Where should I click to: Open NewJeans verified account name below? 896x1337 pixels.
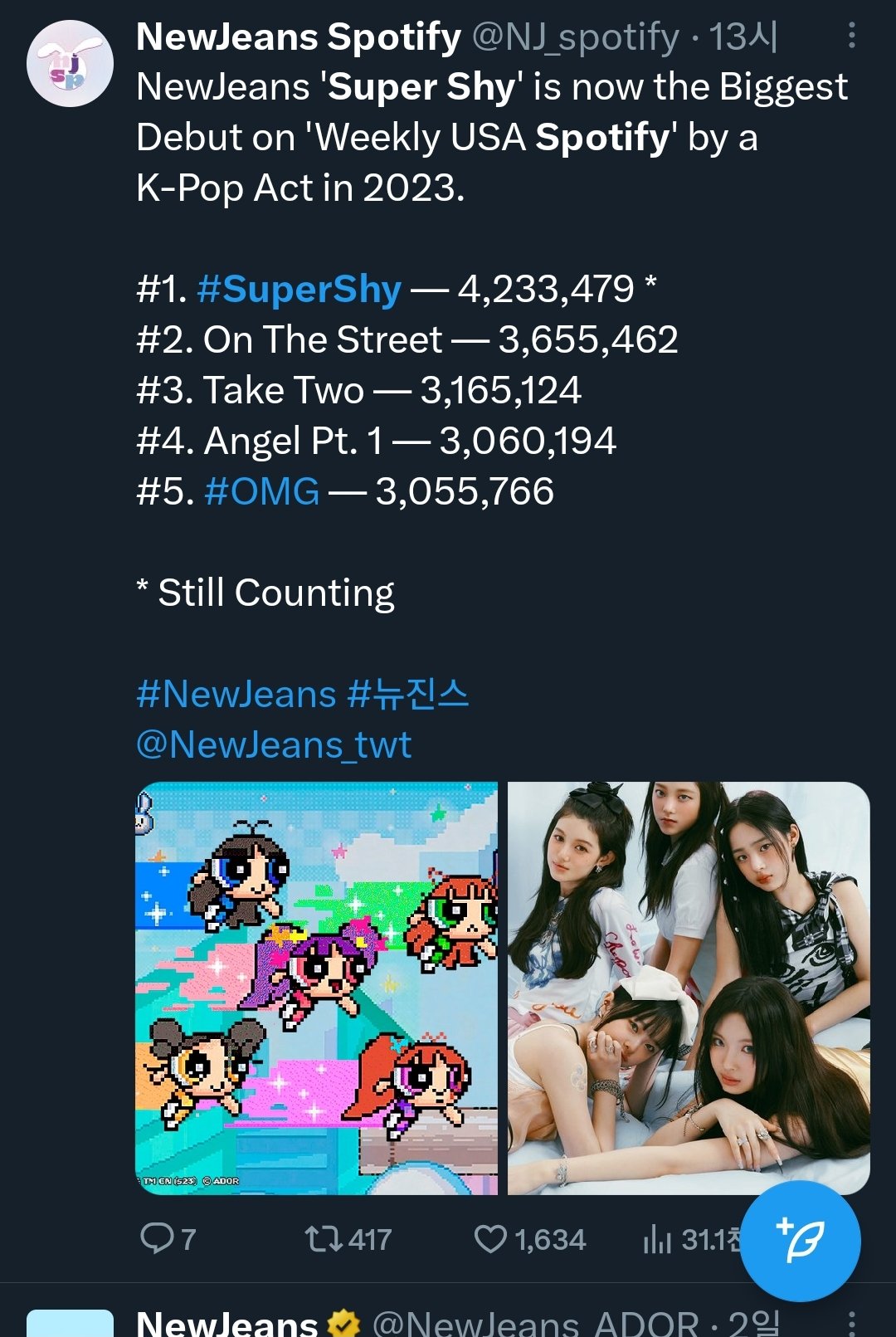click(x=226, y=1323)
